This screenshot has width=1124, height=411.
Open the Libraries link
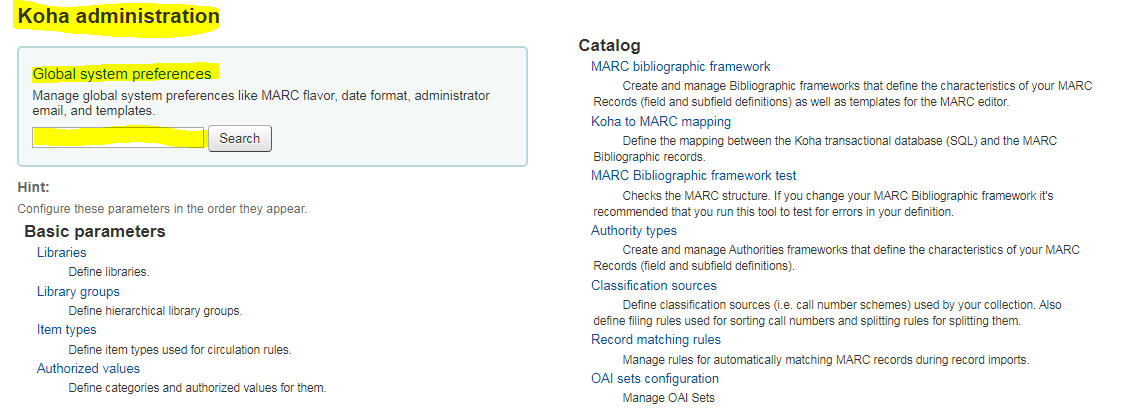coord(62,253)
